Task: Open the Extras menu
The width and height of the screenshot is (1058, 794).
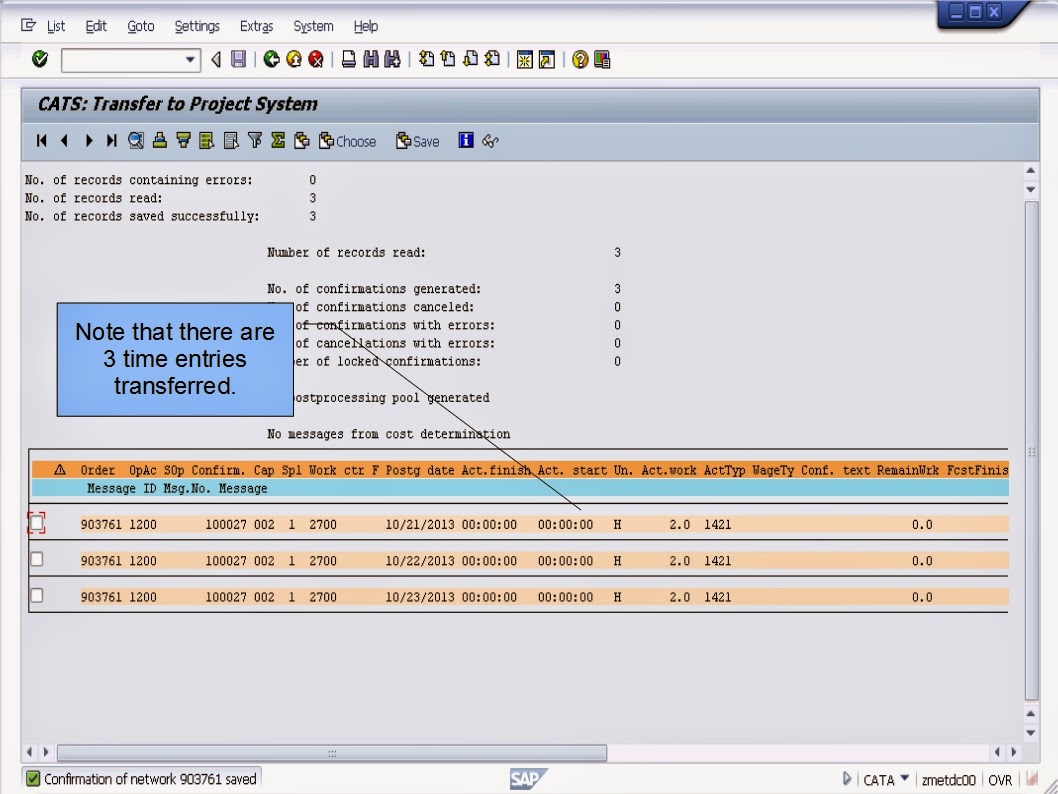Action: tap(256, 26)
